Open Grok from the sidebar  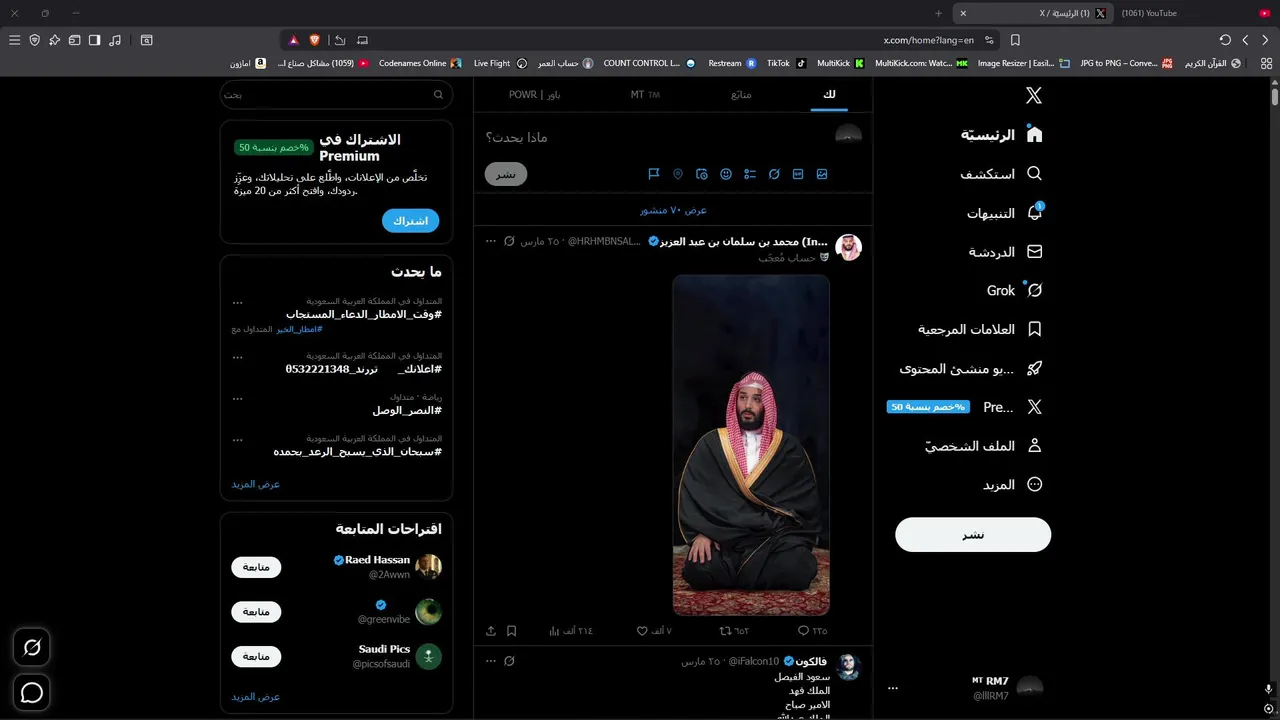click(x=1015, y=291)
